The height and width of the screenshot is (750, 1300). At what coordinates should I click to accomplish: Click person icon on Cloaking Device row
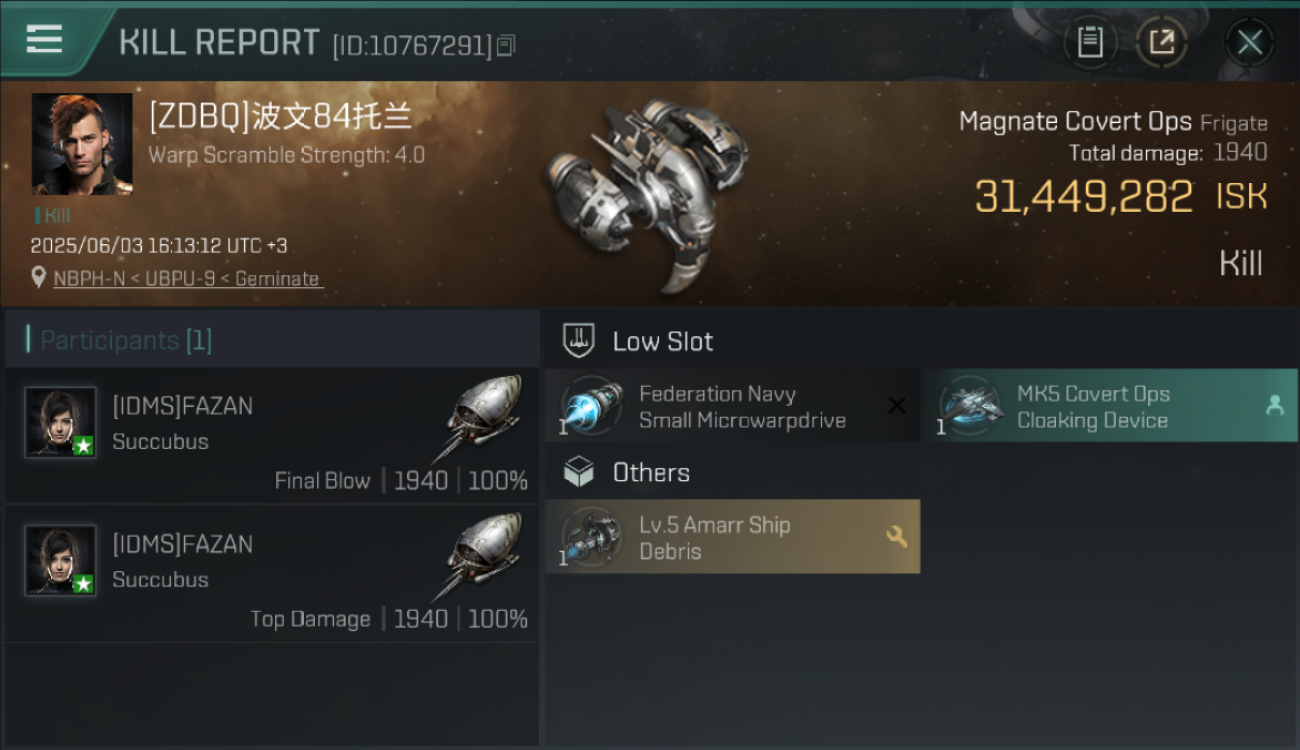(1274, 405)
